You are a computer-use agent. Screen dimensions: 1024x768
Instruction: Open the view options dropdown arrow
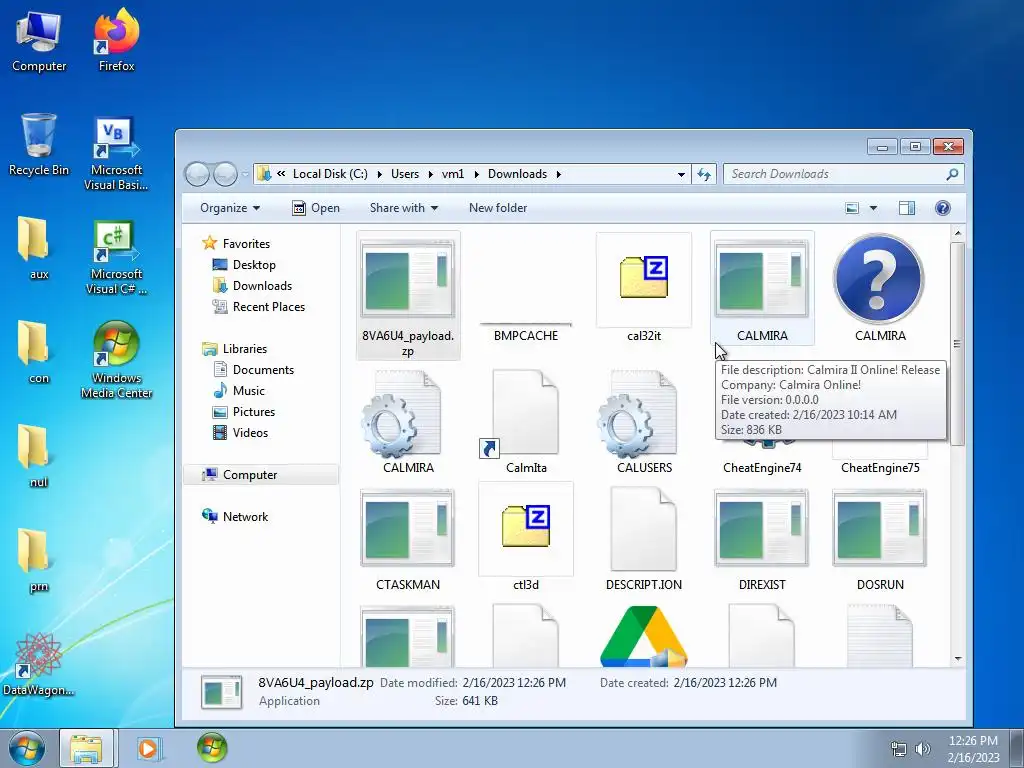tap(873, 208)
